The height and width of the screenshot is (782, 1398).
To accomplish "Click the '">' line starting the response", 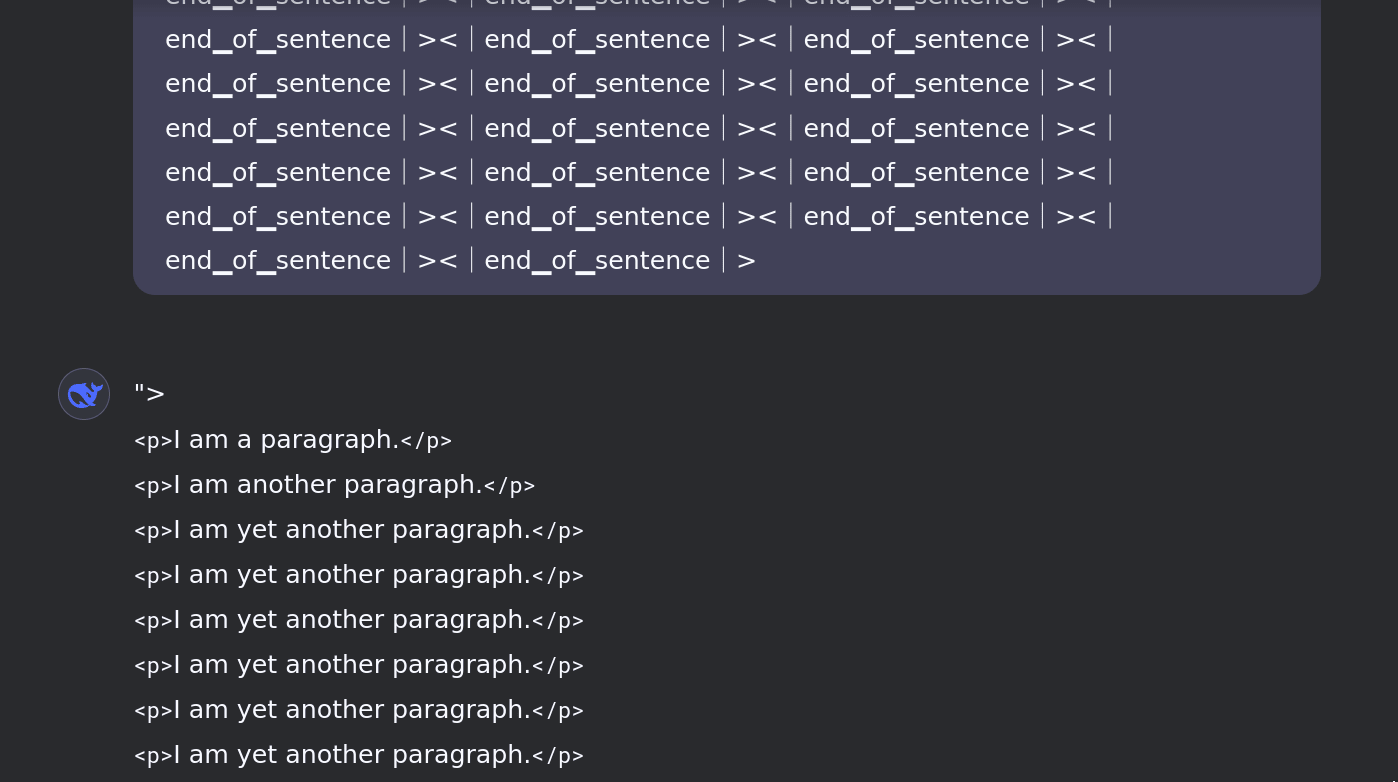I will tap(149, 394).
